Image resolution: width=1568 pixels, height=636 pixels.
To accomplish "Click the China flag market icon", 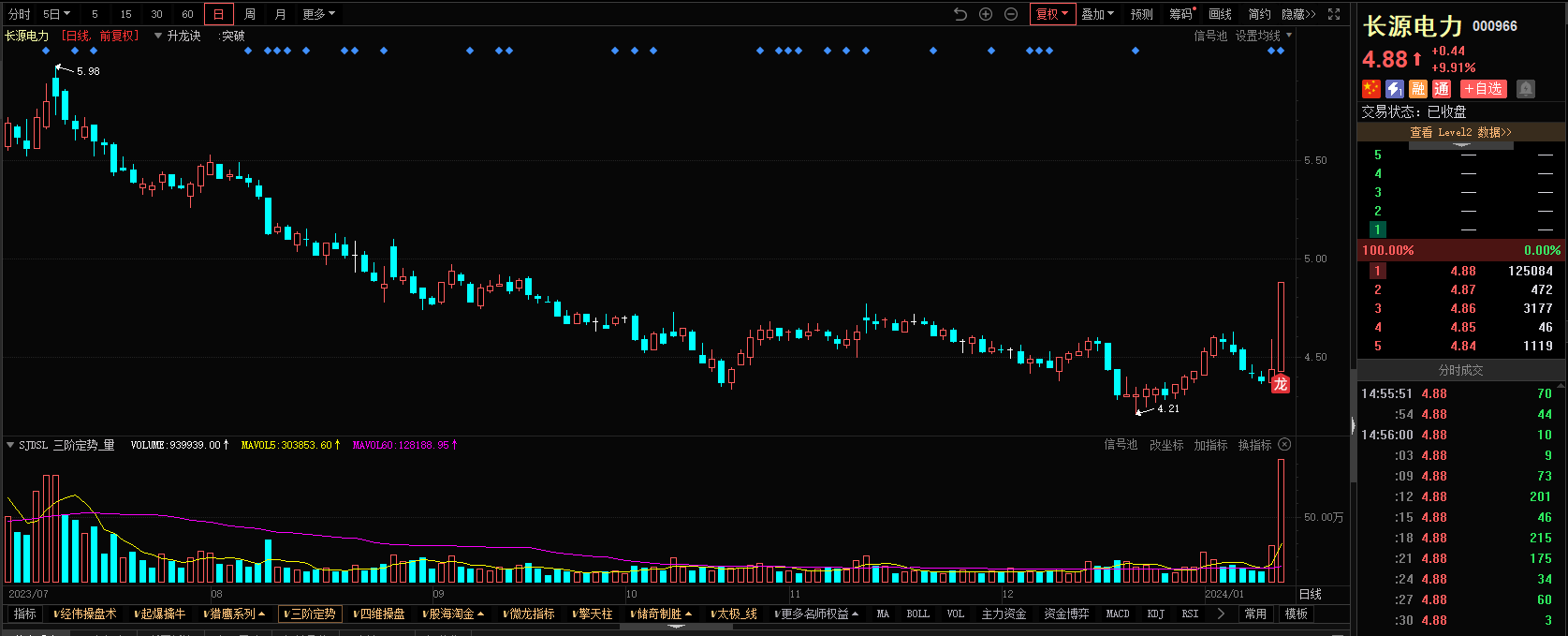I will 1371,88.
